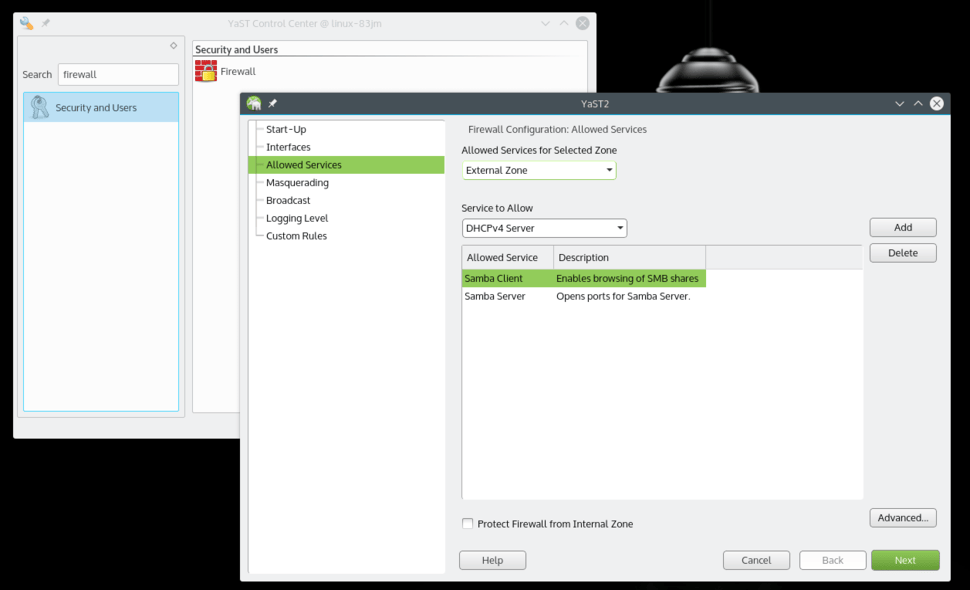
Task: Select Masquerading in the side tree
Action: (297, 183)
